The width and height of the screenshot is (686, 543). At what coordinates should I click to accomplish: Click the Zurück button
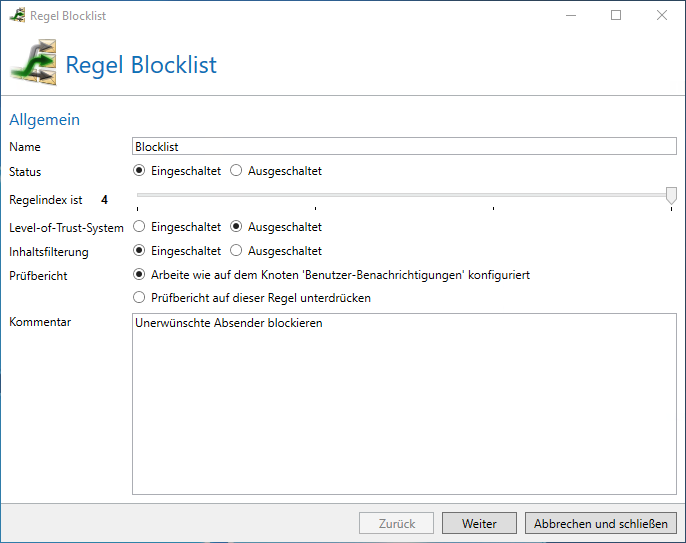click(396, 523)
